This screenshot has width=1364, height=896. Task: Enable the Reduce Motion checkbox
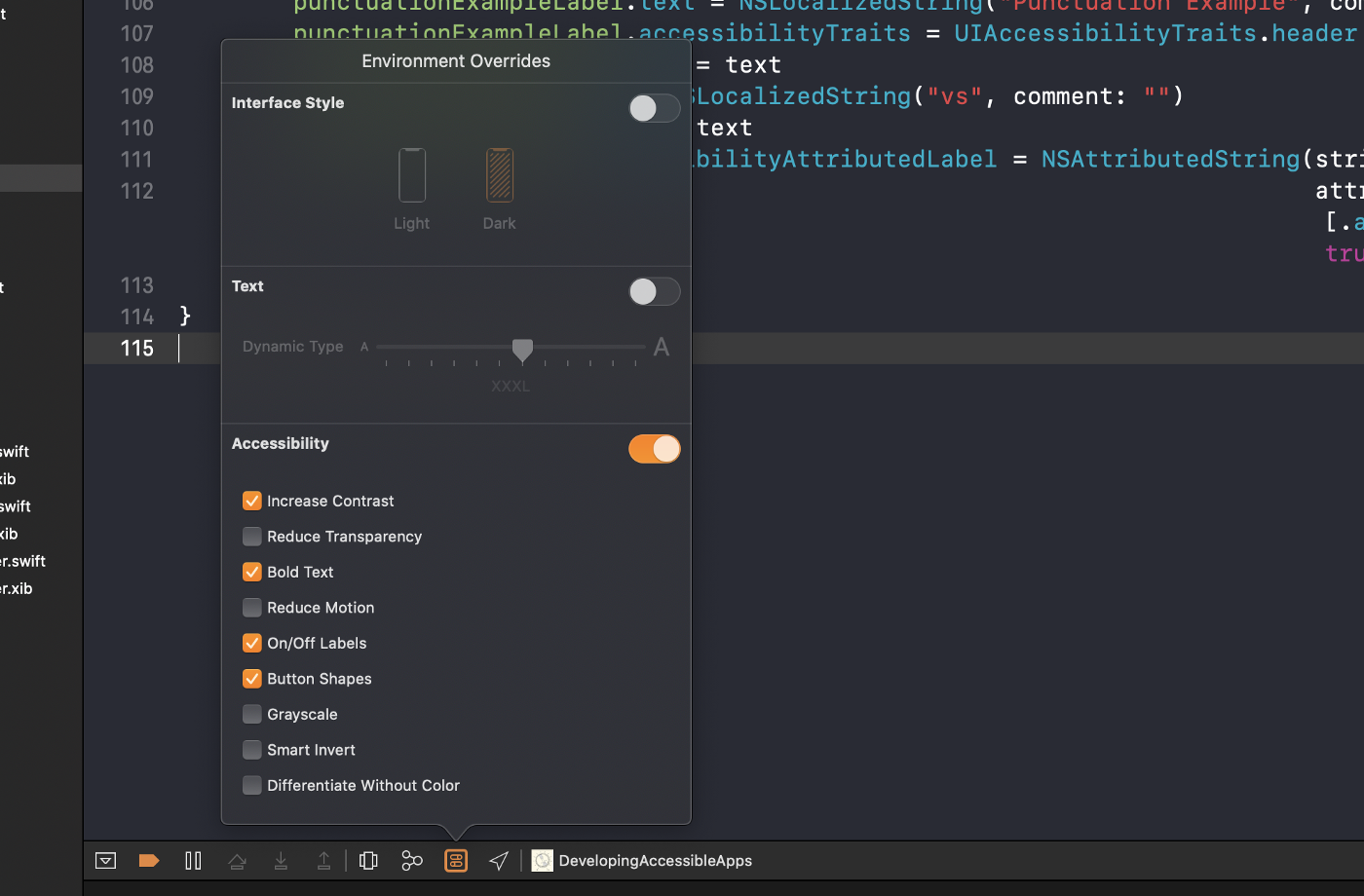(252, 608)
